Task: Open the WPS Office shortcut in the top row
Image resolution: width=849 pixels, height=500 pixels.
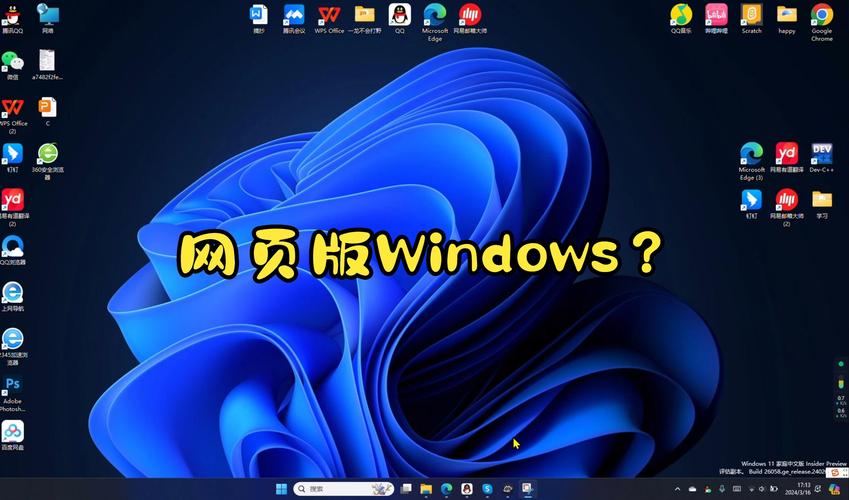Action: tap(329, 19)
